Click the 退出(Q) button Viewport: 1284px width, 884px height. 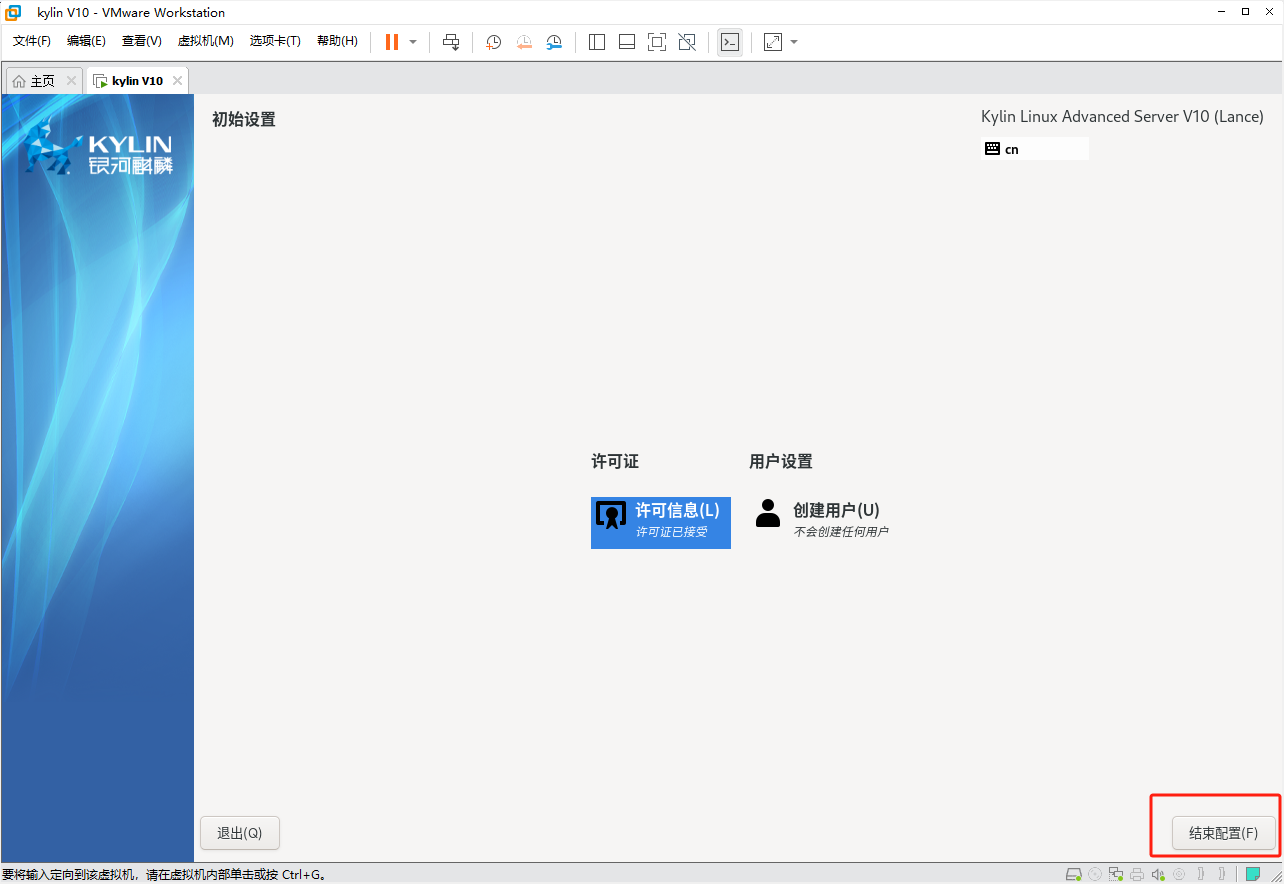[x=240, y=833]
